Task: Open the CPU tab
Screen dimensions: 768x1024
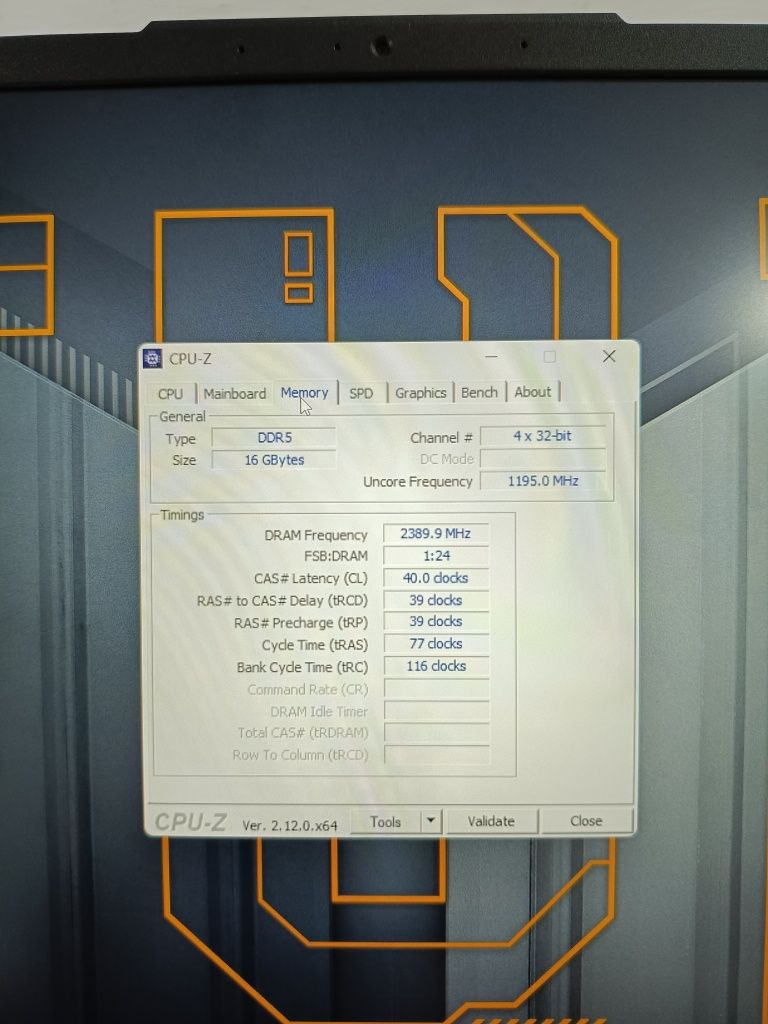Action: (170, 394)
